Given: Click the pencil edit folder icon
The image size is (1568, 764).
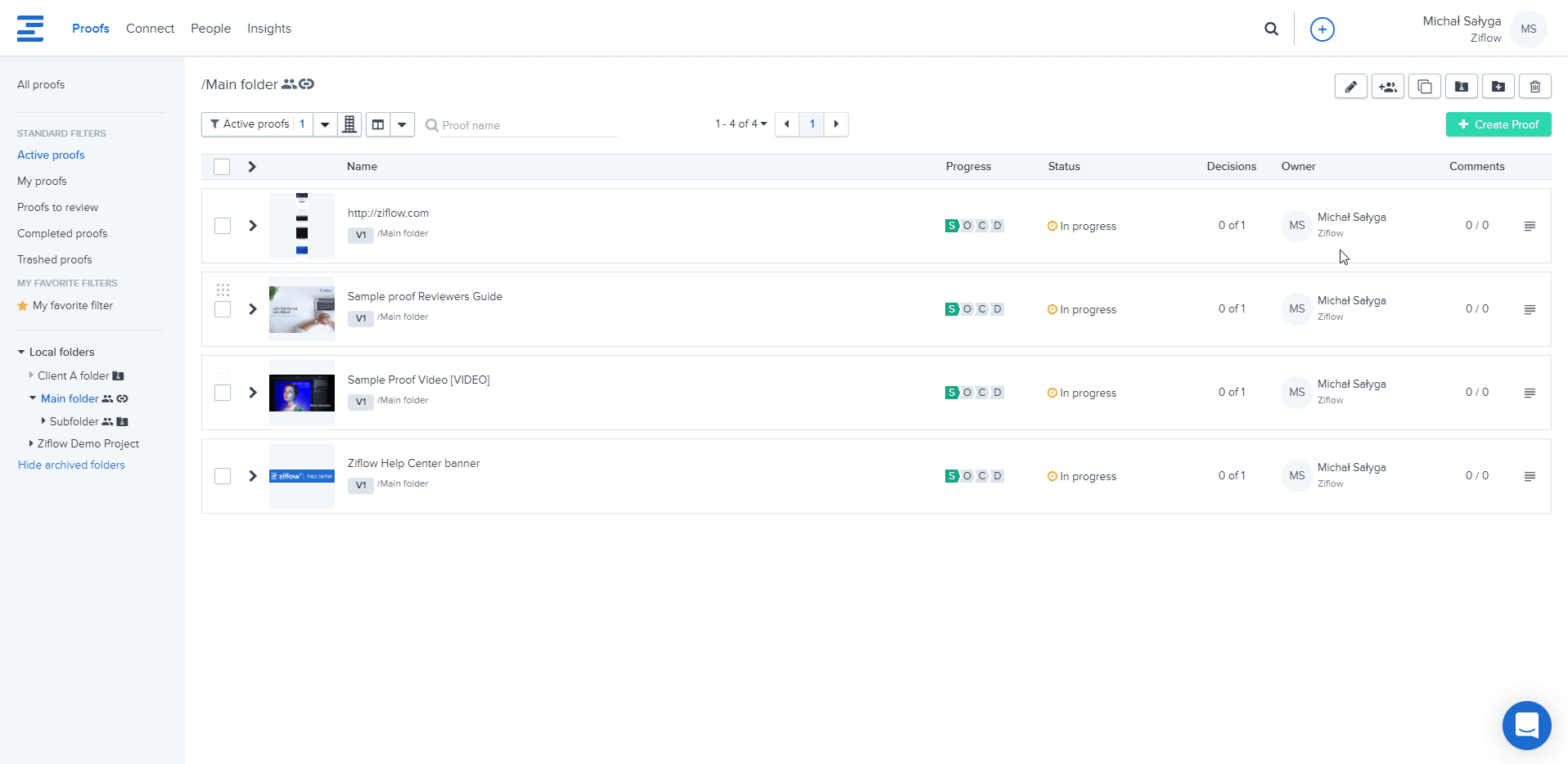Looking at the screenshot, I should pos(1350,87).
